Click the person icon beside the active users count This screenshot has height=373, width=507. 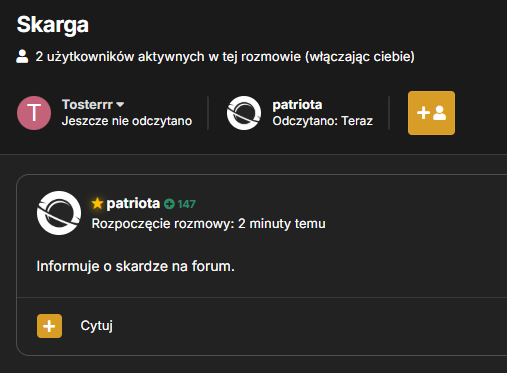22,56
